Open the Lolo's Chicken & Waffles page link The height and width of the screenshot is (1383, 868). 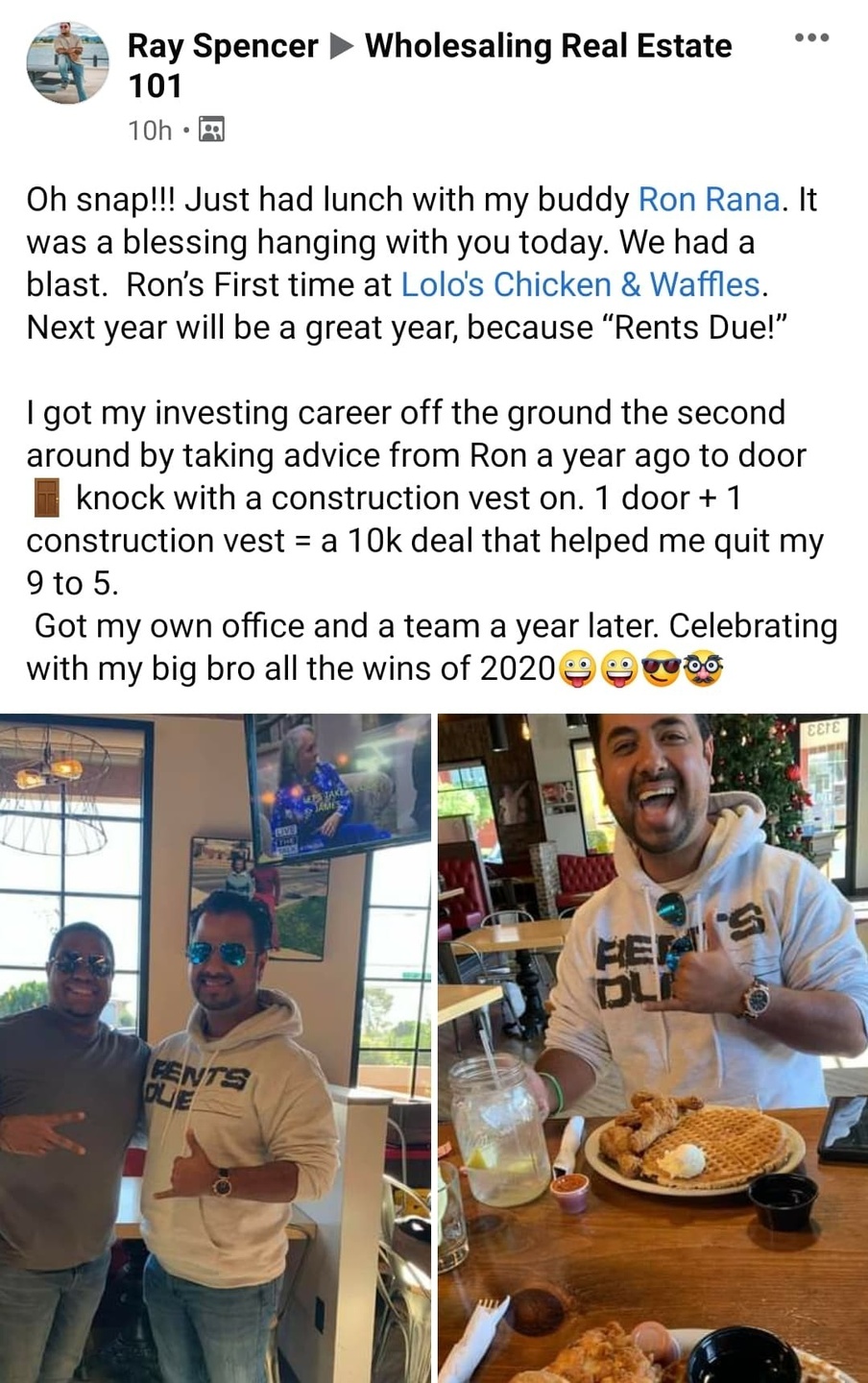pyautogui.click(x=580, y=285)
